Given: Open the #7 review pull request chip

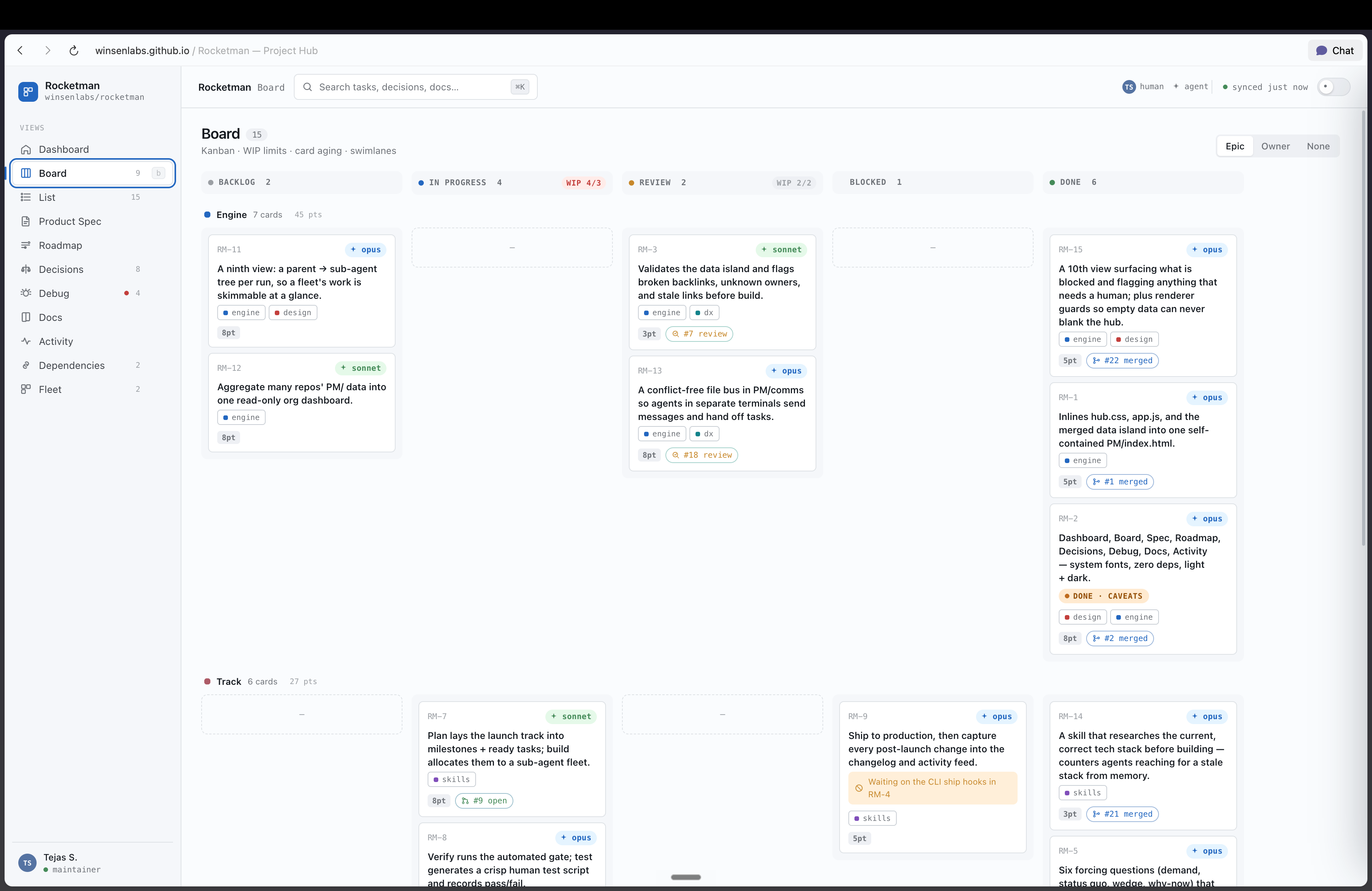Looking at the screenshot, I should [699, 334].
